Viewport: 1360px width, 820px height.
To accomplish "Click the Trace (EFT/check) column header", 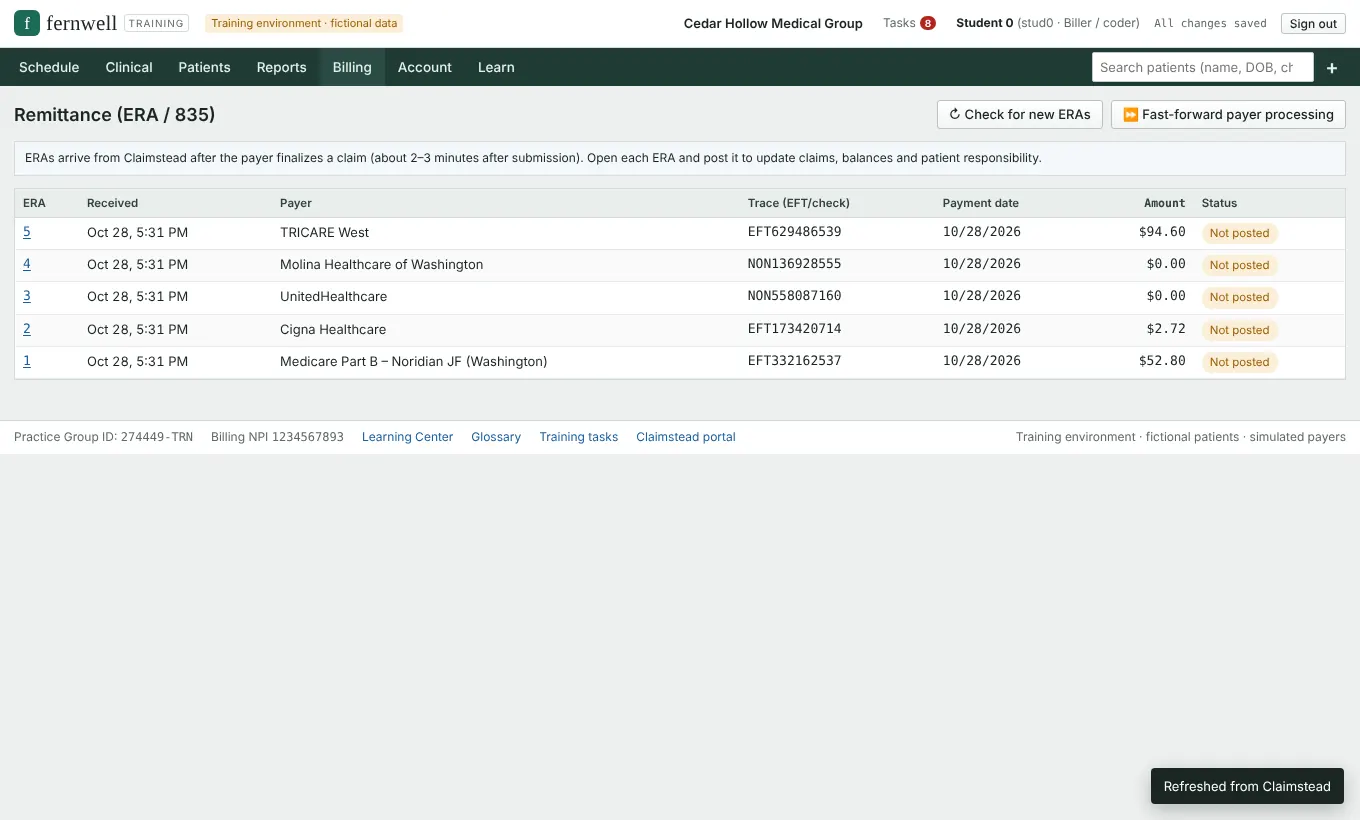I will tap(799, 203).
